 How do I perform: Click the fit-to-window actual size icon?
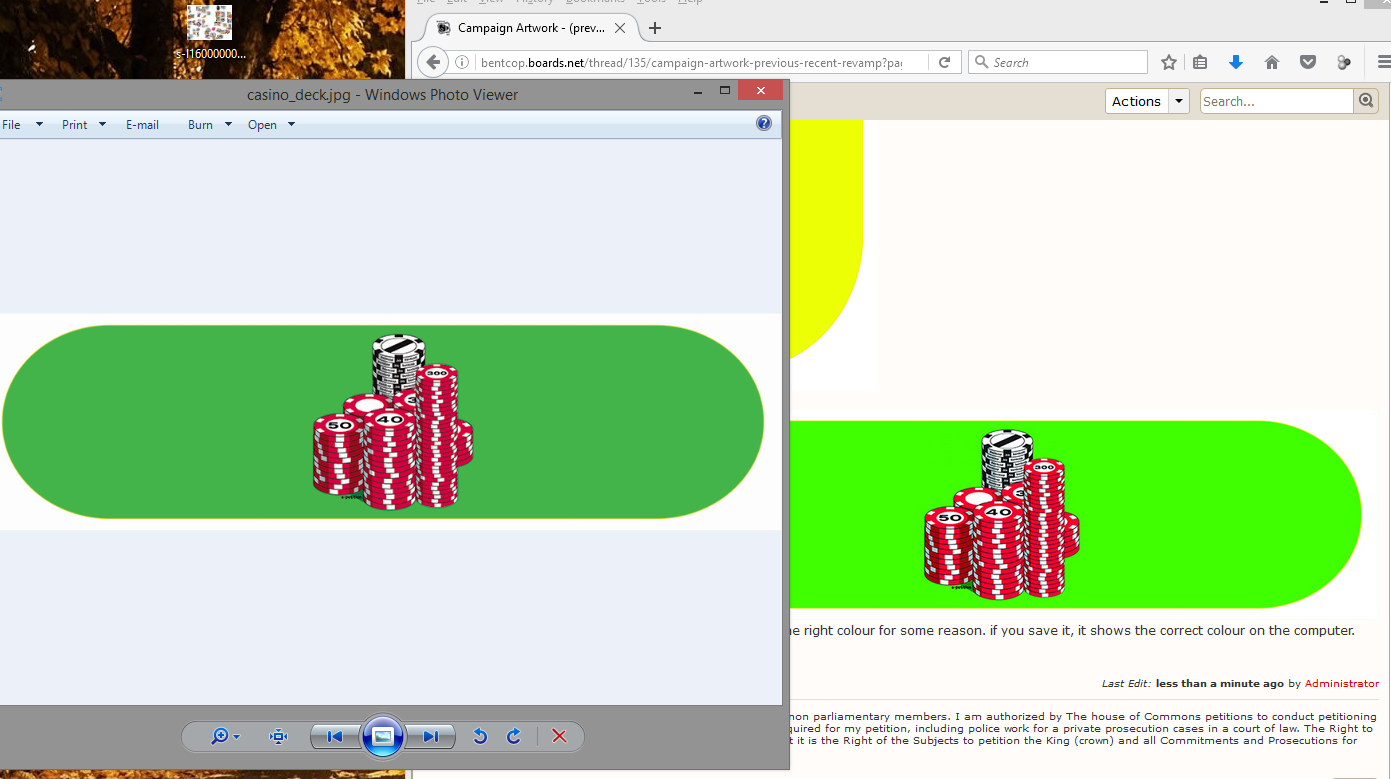[279, 737]
